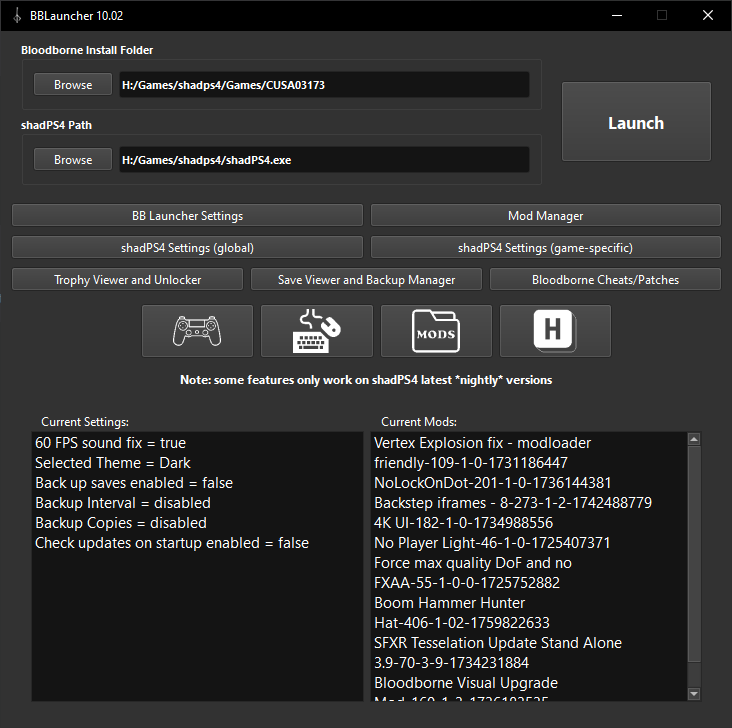Click the Bloodborne install folder path field

[x=324, y=85]
